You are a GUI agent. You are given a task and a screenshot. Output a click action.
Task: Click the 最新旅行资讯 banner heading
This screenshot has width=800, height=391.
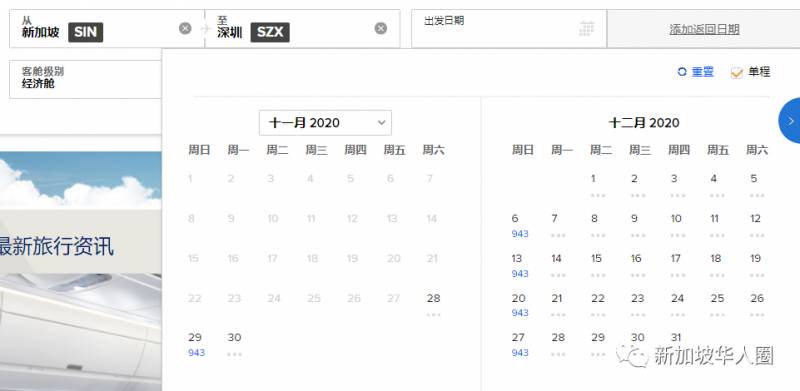tap(56, 247)
